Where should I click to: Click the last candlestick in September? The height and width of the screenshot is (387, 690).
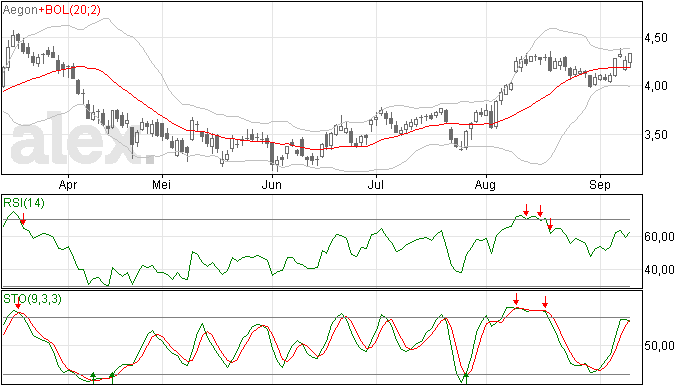click(x=630, y=59)
